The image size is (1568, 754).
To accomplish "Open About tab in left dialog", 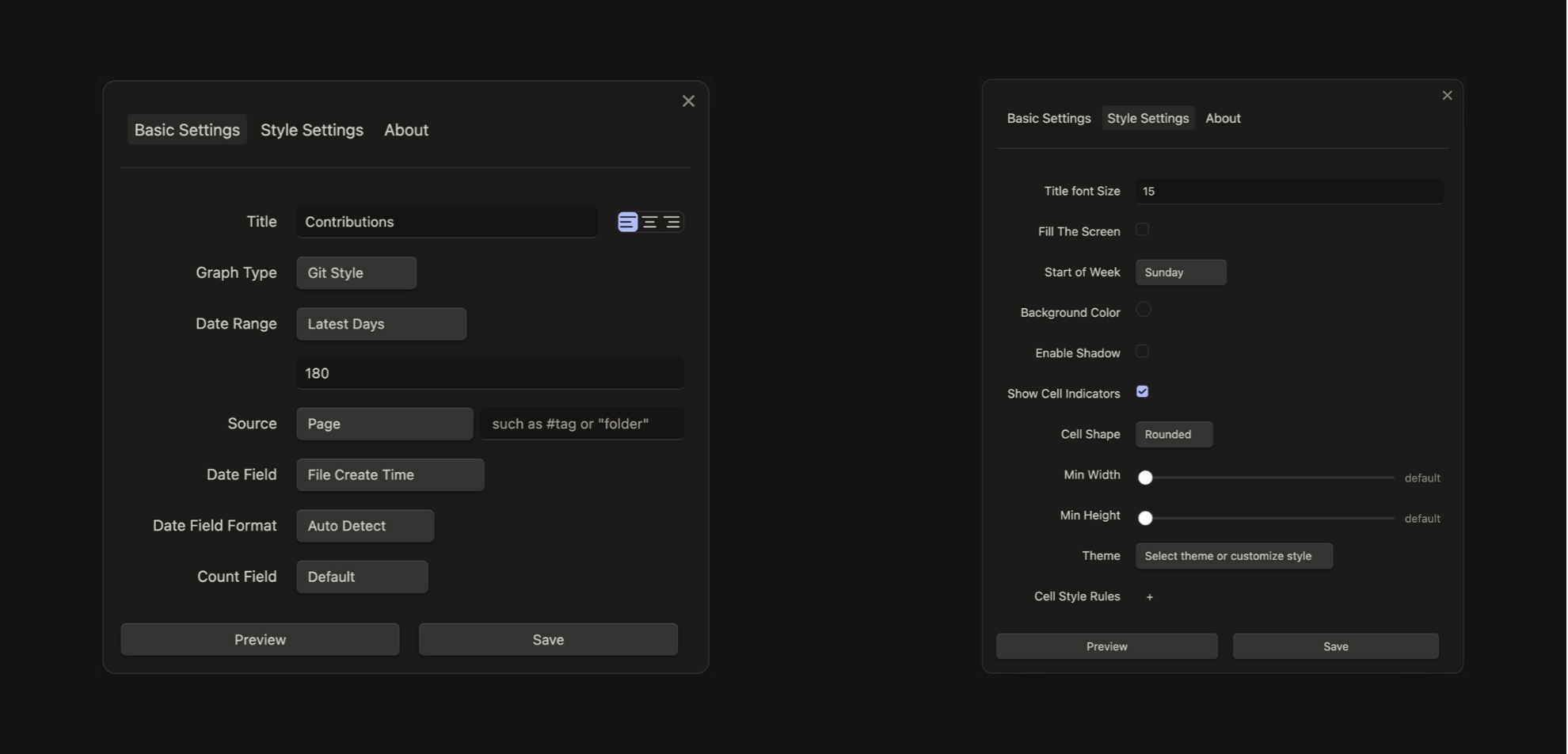I will coord(406,130).
